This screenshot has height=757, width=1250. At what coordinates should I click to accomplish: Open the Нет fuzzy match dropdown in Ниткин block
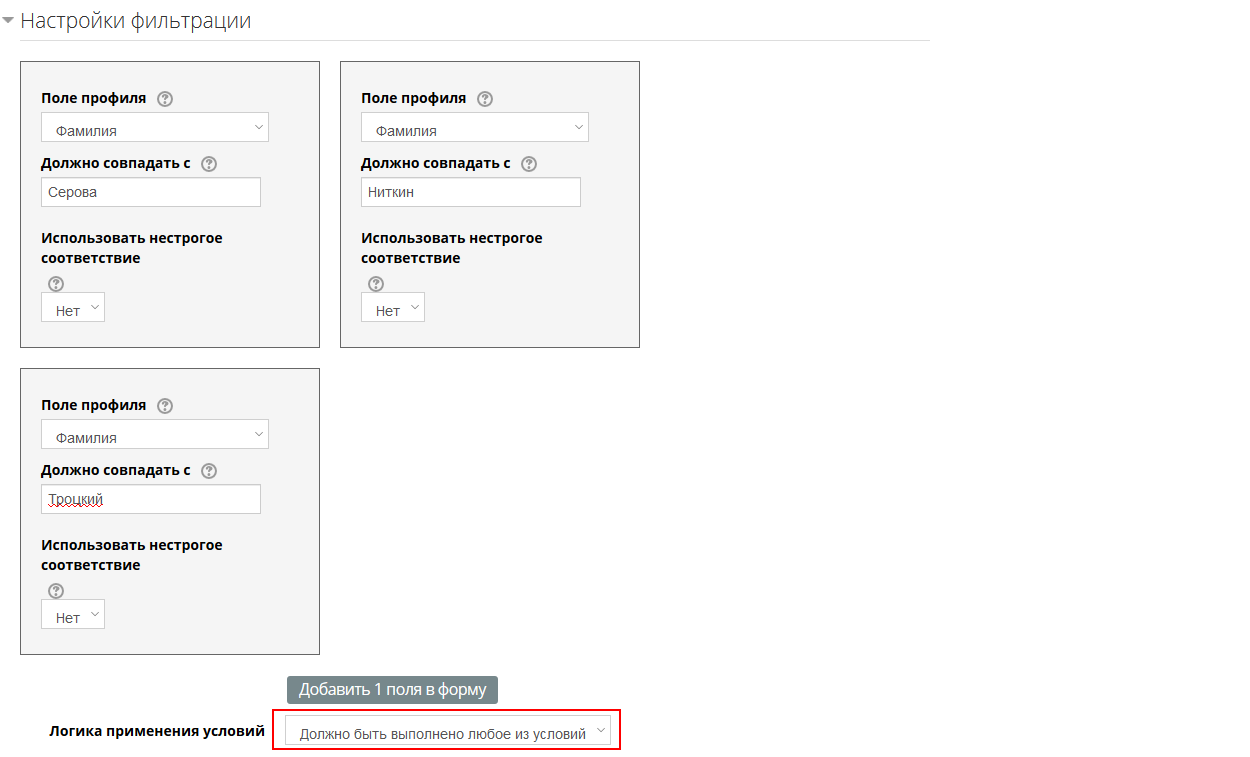(393, 308)
